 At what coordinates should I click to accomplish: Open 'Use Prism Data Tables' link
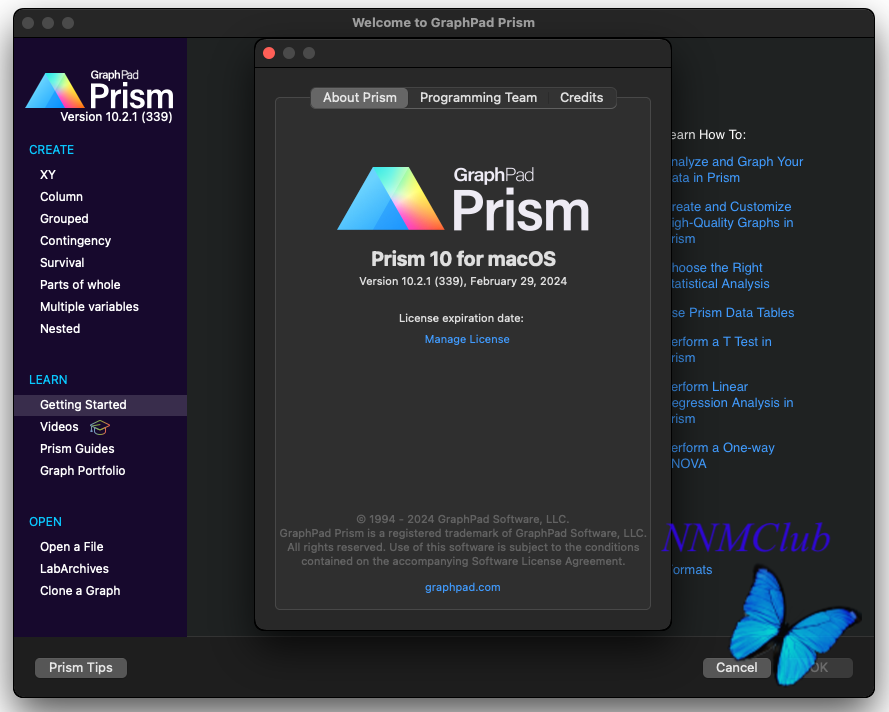click(x=733, y=313)
